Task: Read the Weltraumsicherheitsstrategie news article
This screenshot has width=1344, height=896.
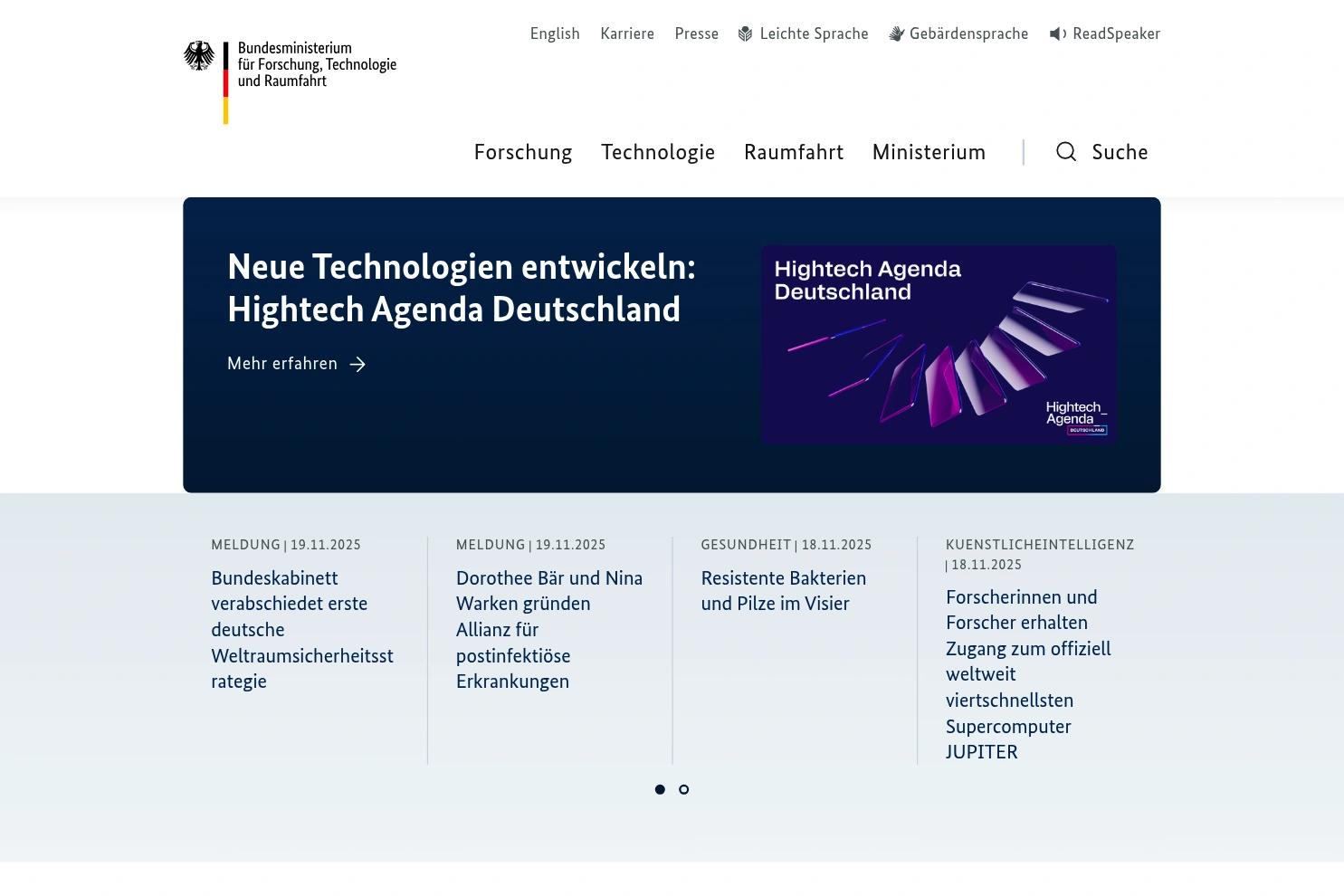Action: [x=302, y=629]
